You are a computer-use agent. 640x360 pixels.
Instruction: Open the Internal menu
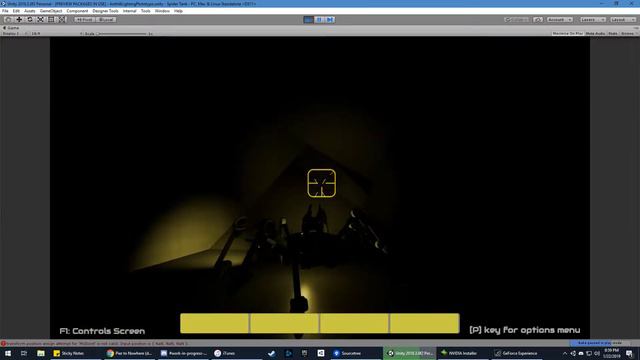tap(129, 11)
